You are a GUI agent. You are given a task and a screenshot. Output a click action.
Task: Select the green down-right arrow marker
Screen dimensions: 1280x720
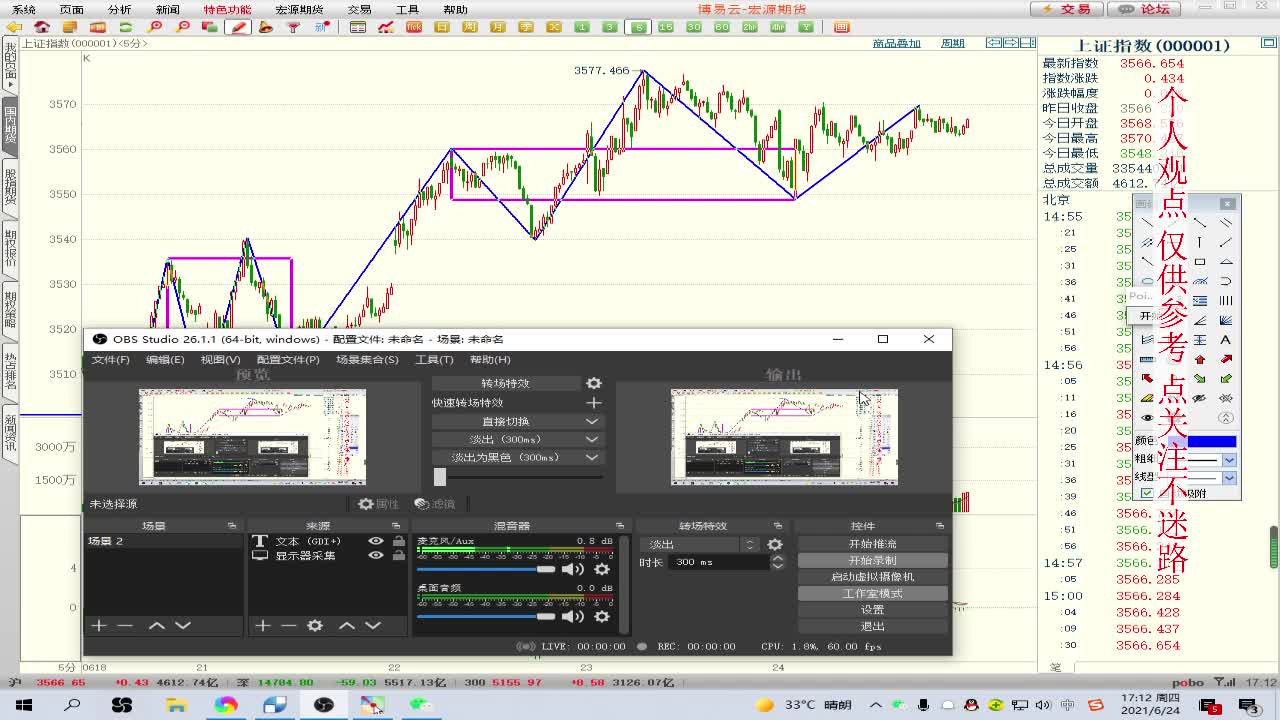1200,378
